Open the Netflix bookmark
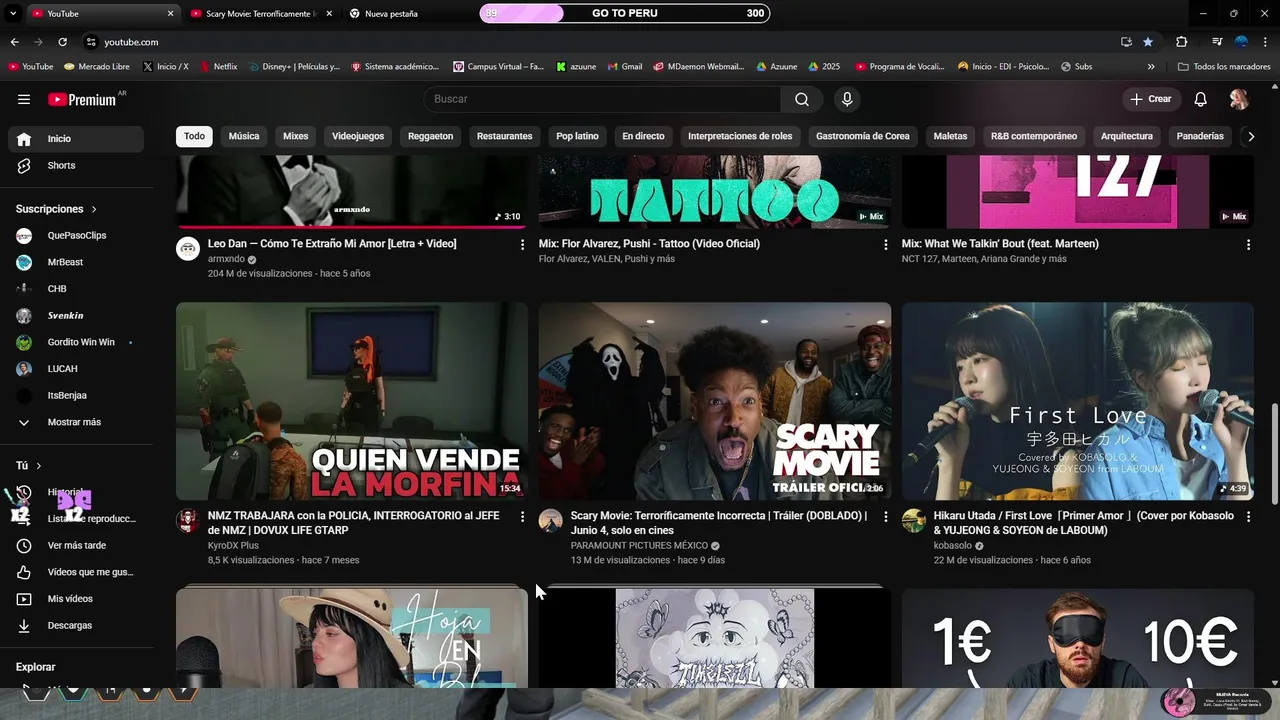The height and width of the screenshot is (720, 1280). [219, 67]
